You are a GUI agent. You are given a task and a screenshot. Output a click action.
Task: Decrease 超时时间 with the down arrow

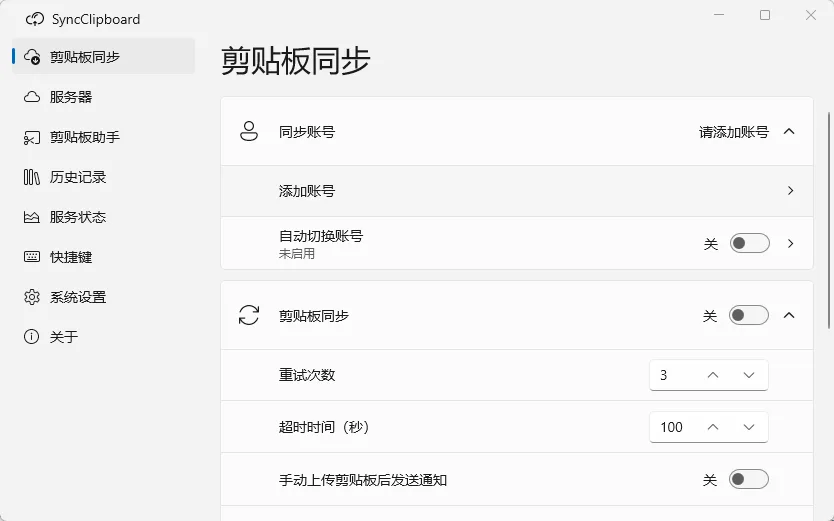(749, 427)
